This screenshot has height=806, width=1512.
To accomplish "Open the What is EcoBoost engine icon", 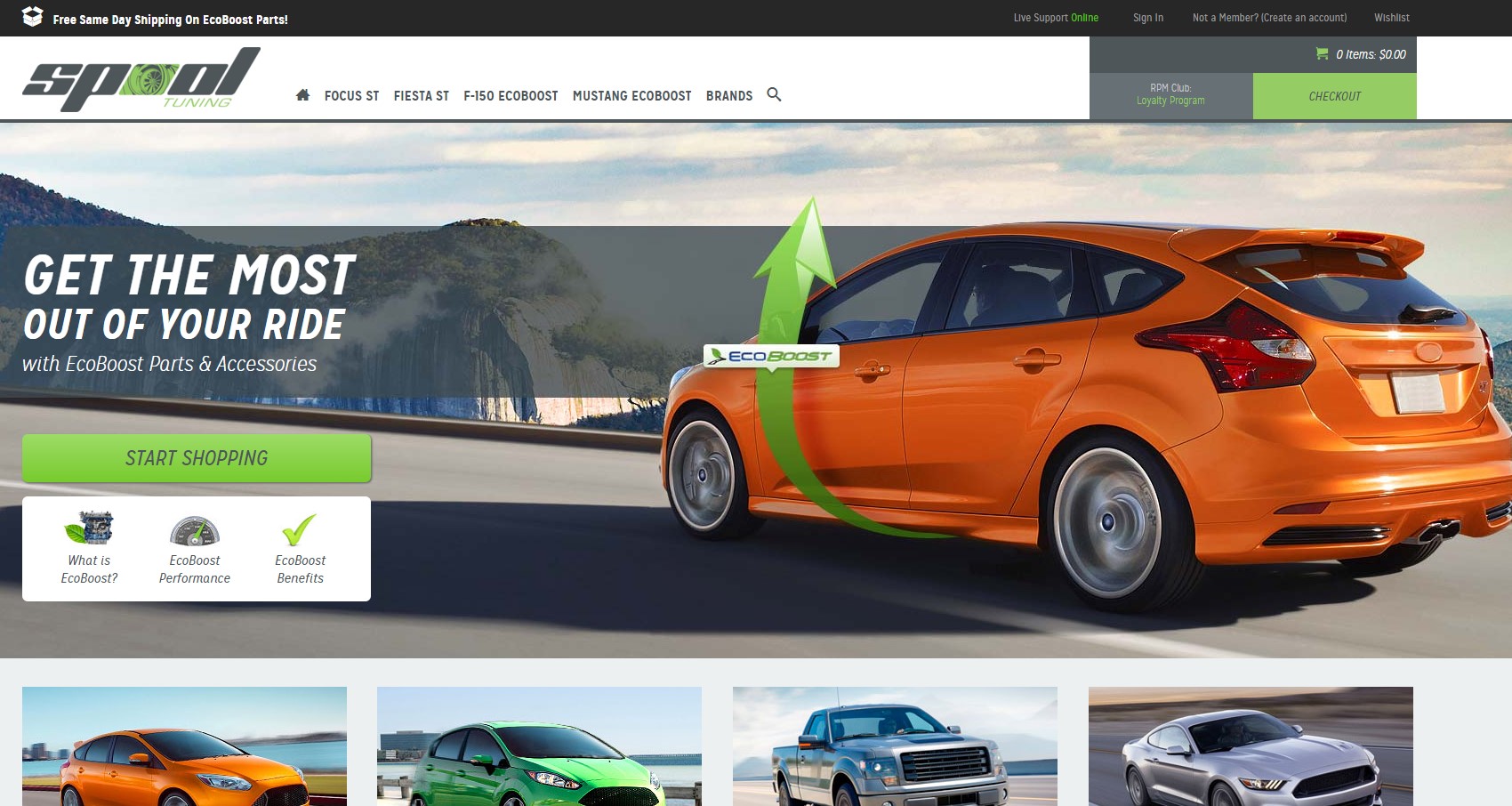I will click(89, 528).
